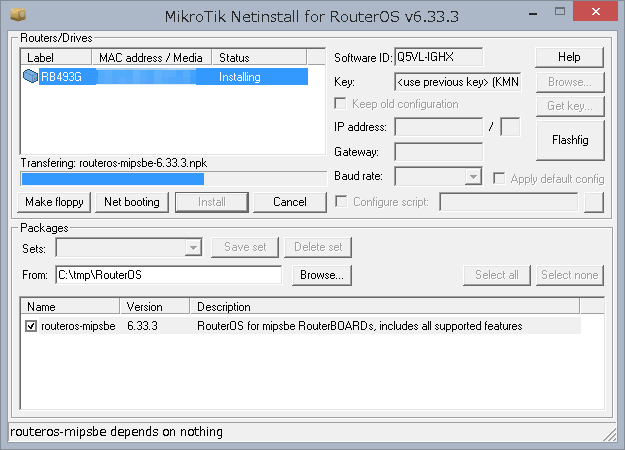Click the netmask field after the slash
The image size is (625, 450).
tap(510, 127)
